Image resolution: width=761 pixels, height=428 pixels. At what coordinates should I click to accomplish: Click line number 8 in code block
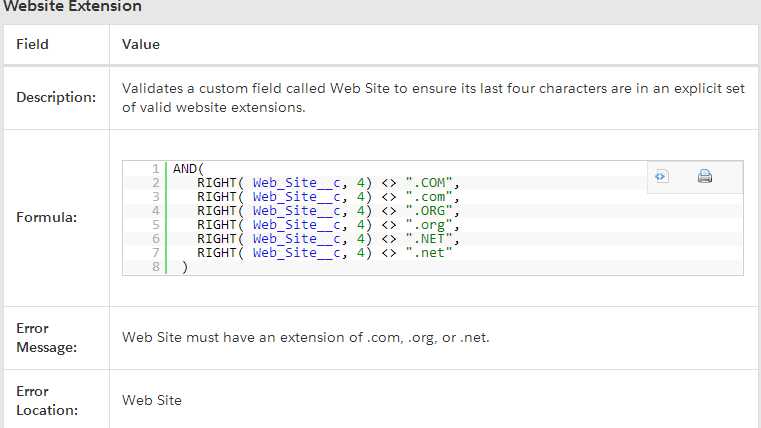(156, 267)
